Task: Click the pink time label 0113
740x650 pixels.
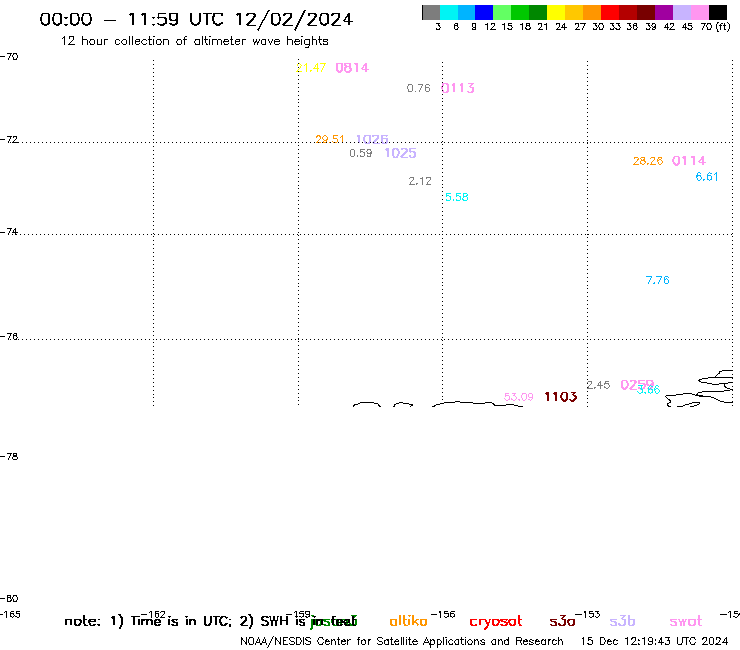Action: [458, 88]
